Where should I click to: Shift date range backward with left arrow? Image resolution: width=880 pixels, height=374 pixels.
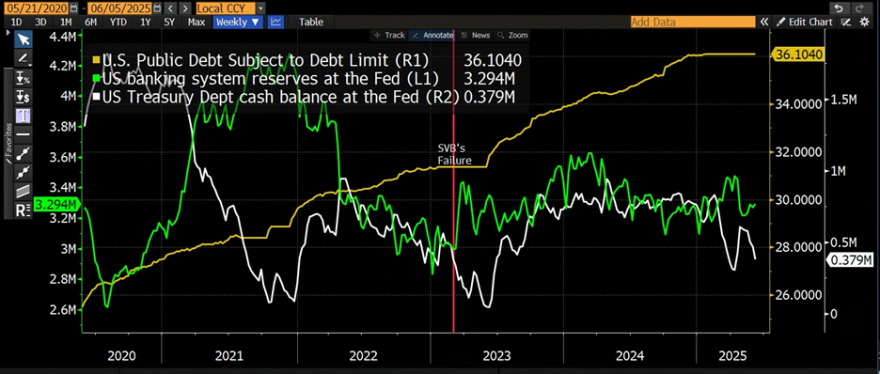[170, 8]
